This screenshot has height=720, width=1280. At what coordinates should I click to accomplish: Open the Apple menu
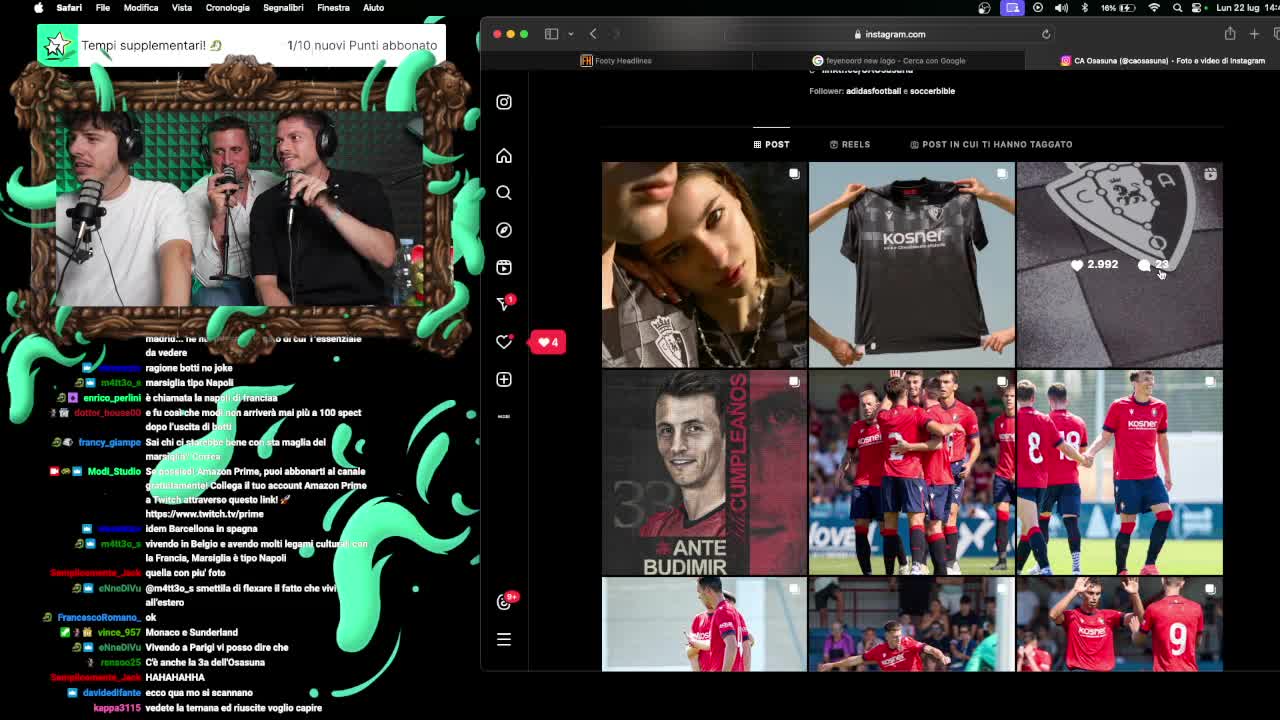click(38, 8)
